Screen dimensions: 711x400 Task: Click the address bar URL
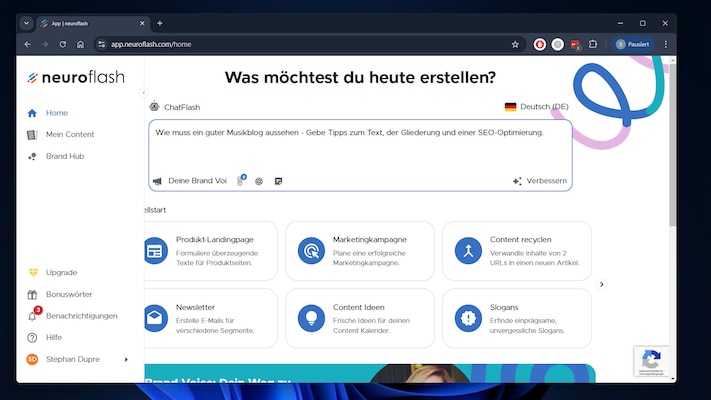(x=151, y=44)
